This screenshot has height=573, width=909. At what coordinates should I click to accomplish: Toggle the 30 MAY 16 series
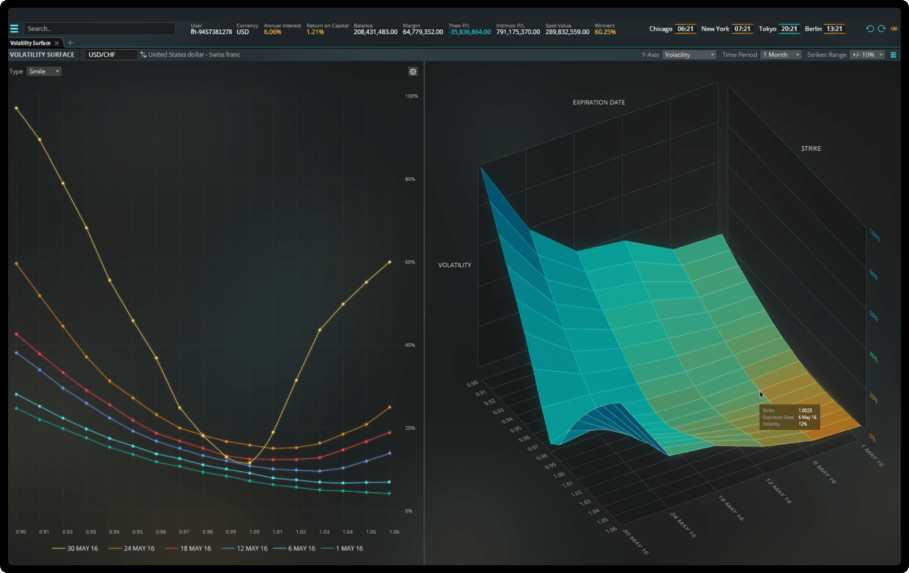pos(83,548)
